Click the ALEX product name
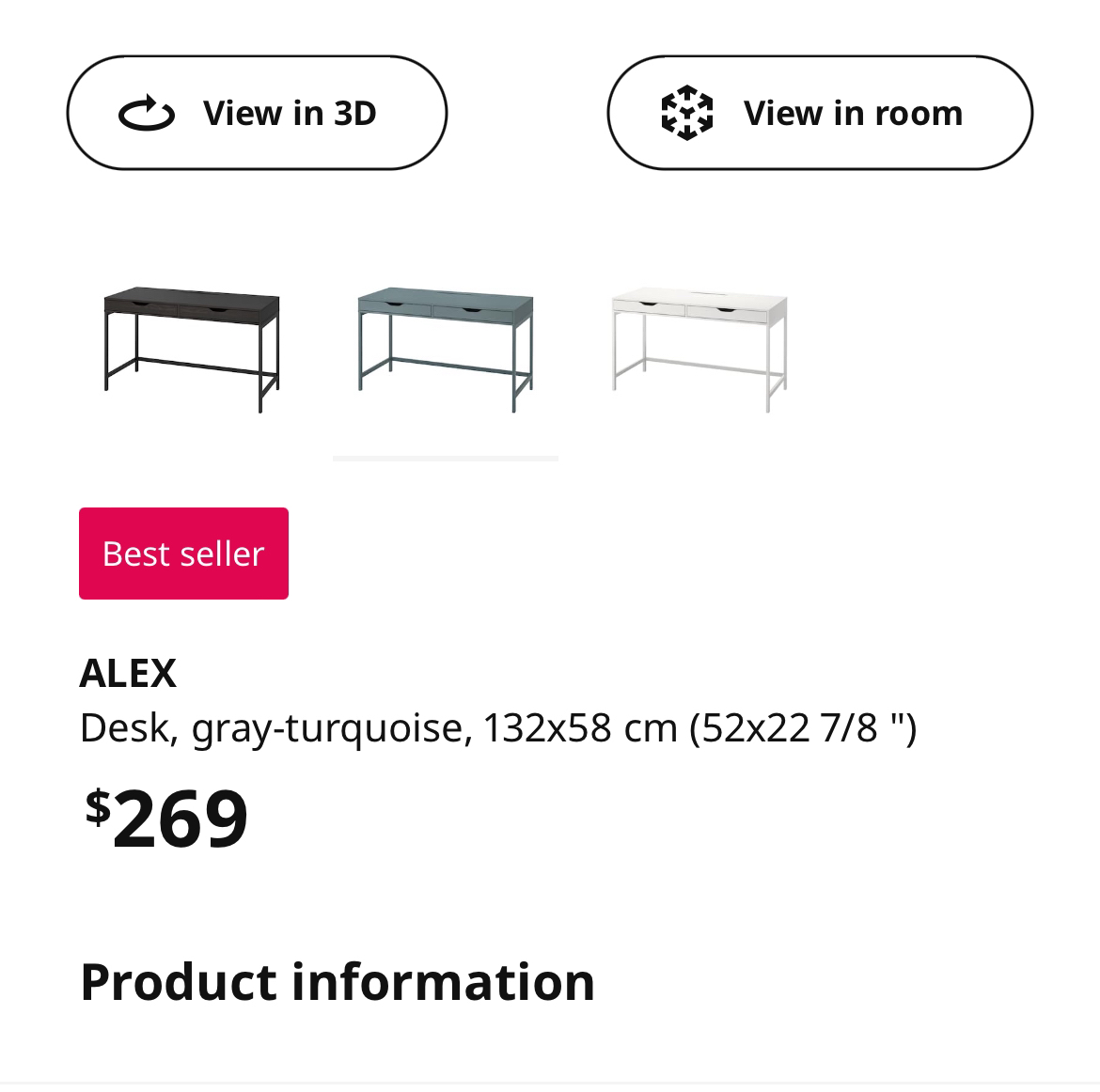 coord(128,673)
